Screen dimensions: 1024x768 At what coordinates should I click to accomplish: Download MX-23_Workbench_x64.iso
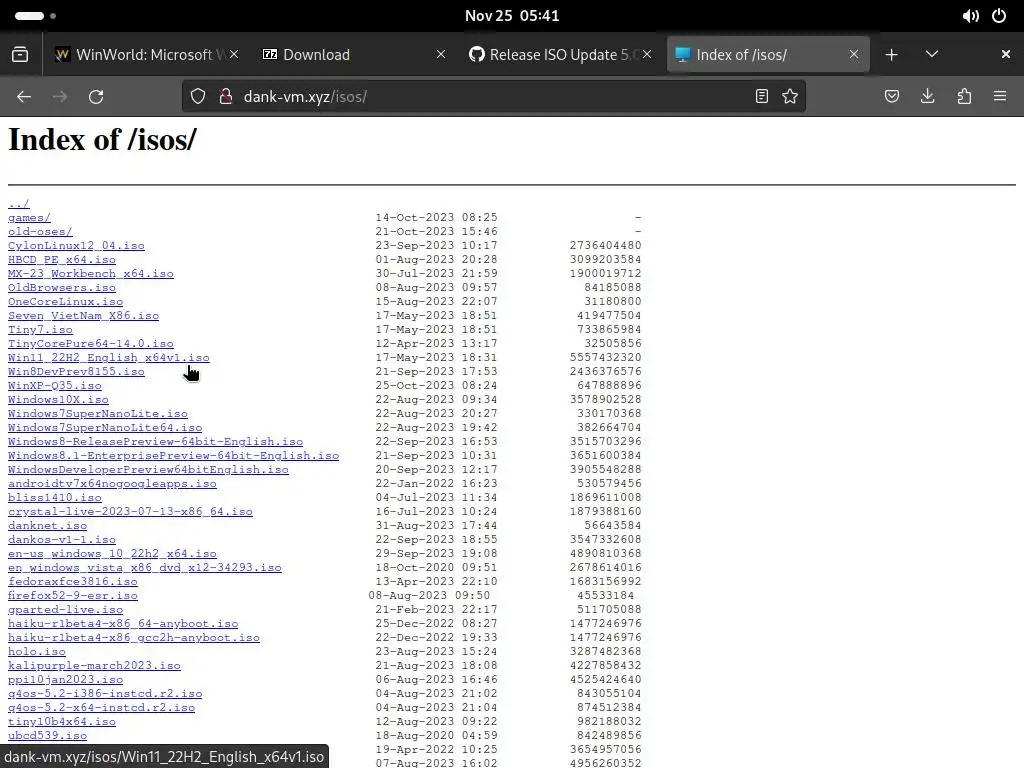[x=91, y=274]
